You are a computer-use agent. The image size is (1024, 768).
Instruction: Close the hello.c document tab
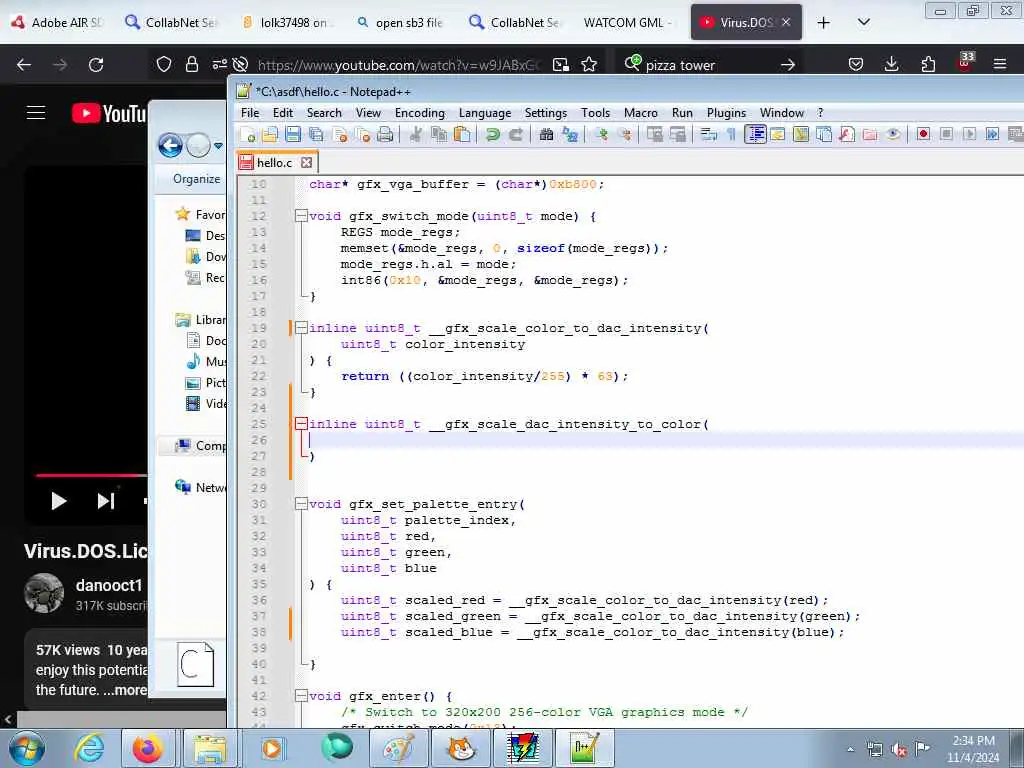click(x=306, y=163)
